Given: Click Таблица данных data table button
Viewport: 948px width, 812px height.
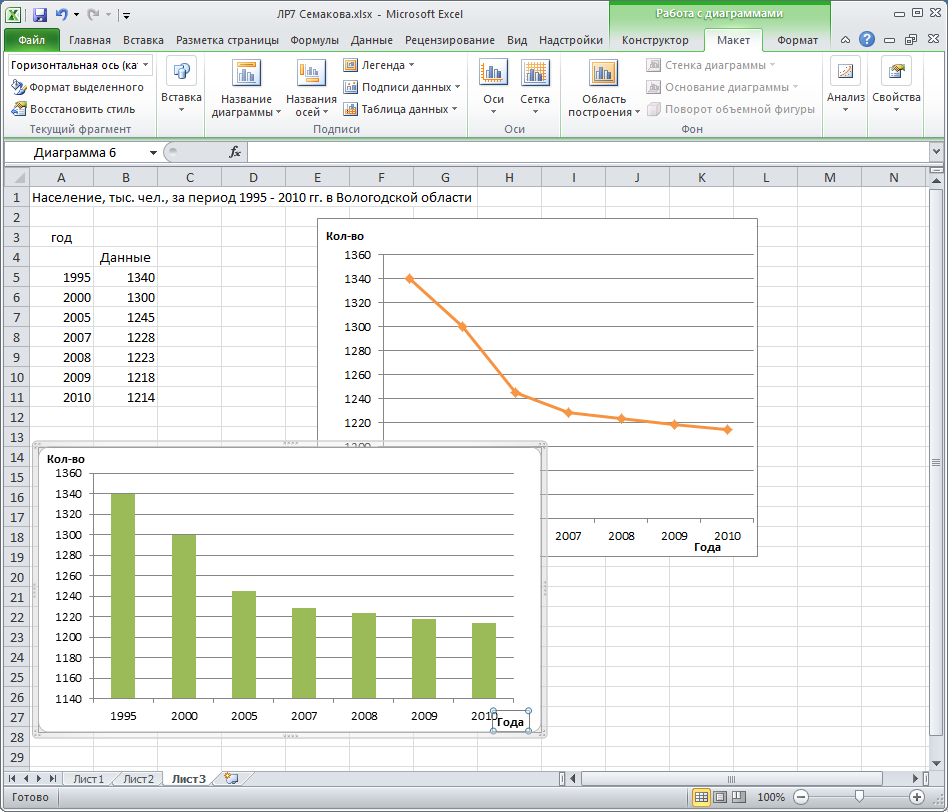Looking at the screenshot, I should pyautogui.click(x=400, y=109).
